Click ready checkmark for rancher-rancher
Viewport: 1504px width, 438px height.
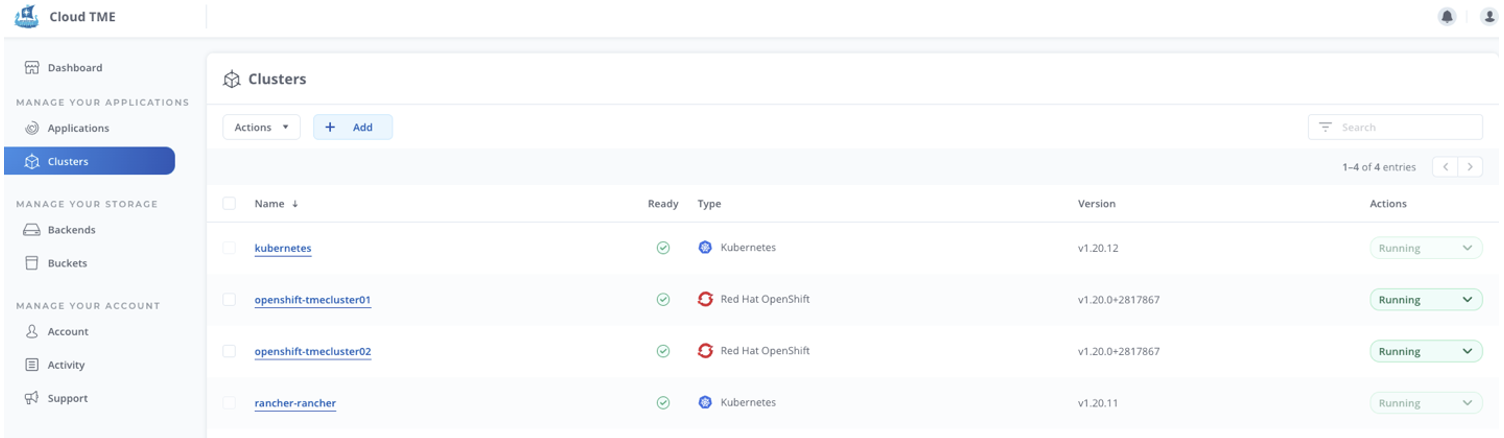pyautogui.click(x=662, y=403)
